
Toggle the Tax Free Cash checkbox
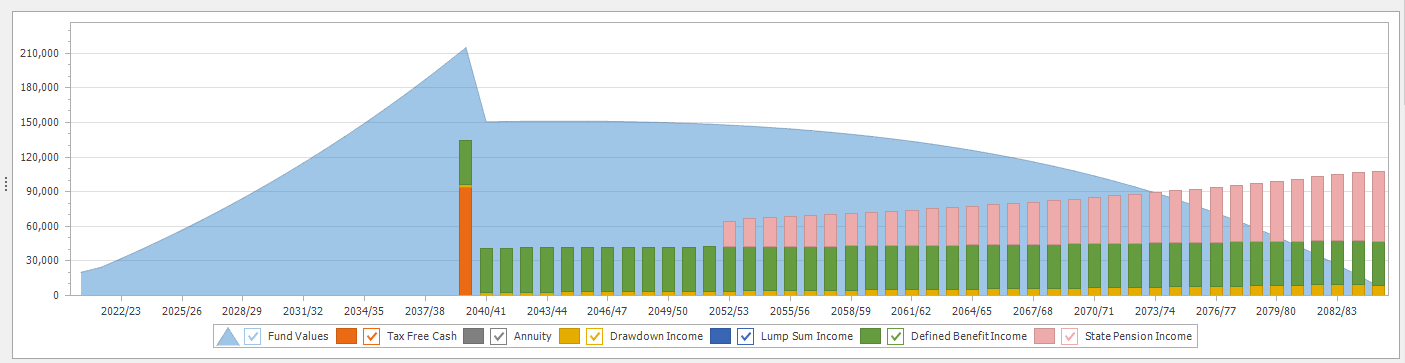[372, 336]
